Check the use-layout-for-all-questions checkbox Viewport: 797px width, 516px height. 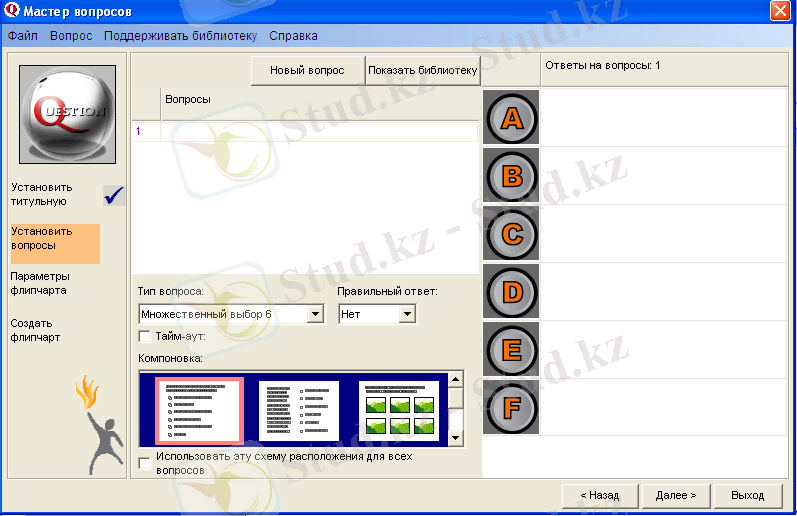(145, 463)
